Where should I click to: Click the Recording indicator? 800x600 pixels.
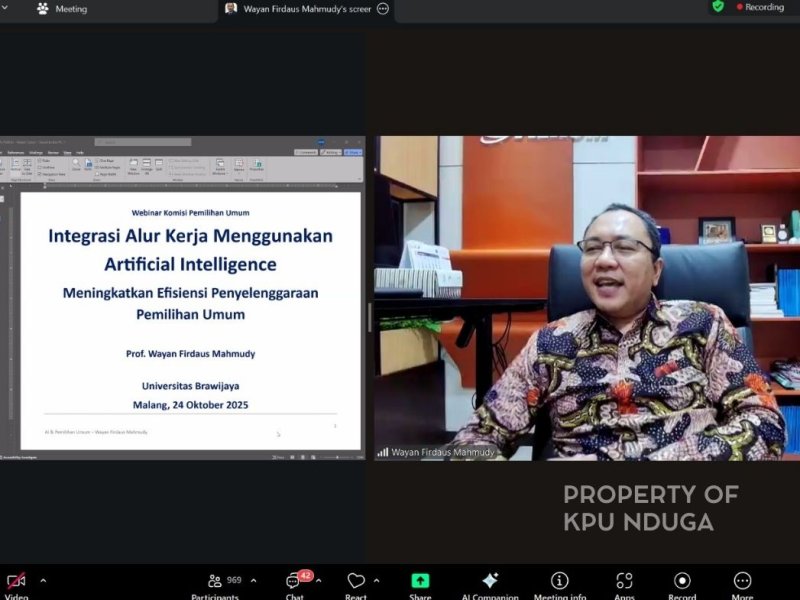coord(760,7)
